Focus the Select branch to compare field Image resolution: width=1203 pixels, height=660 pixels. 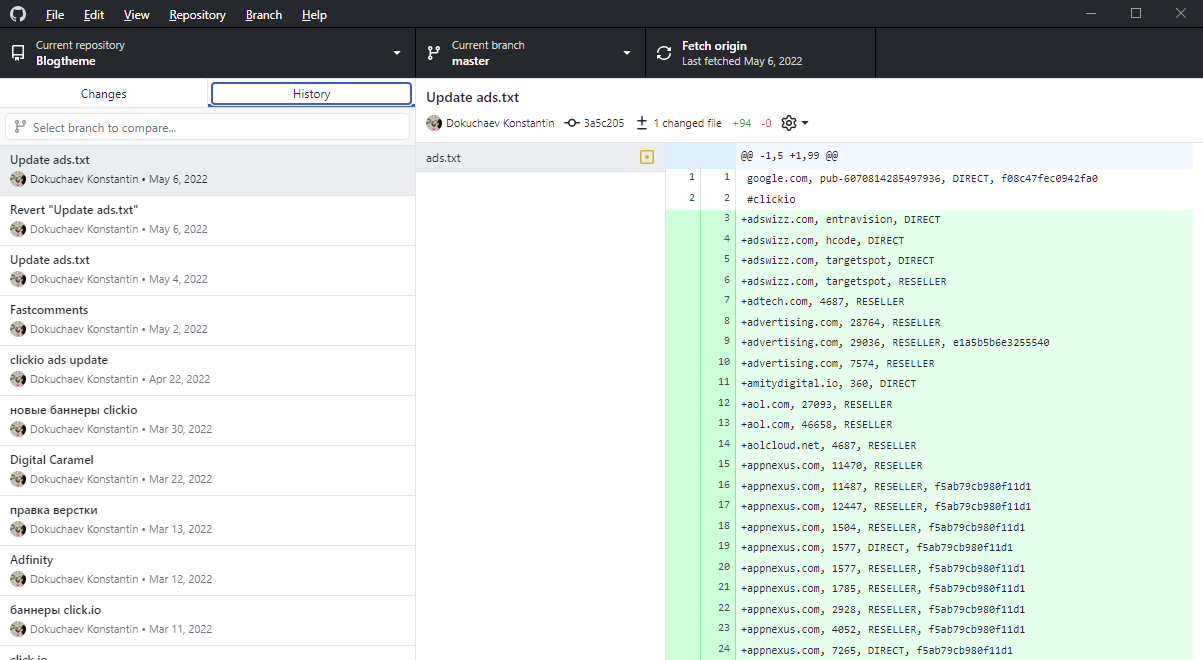pos(207,127)
